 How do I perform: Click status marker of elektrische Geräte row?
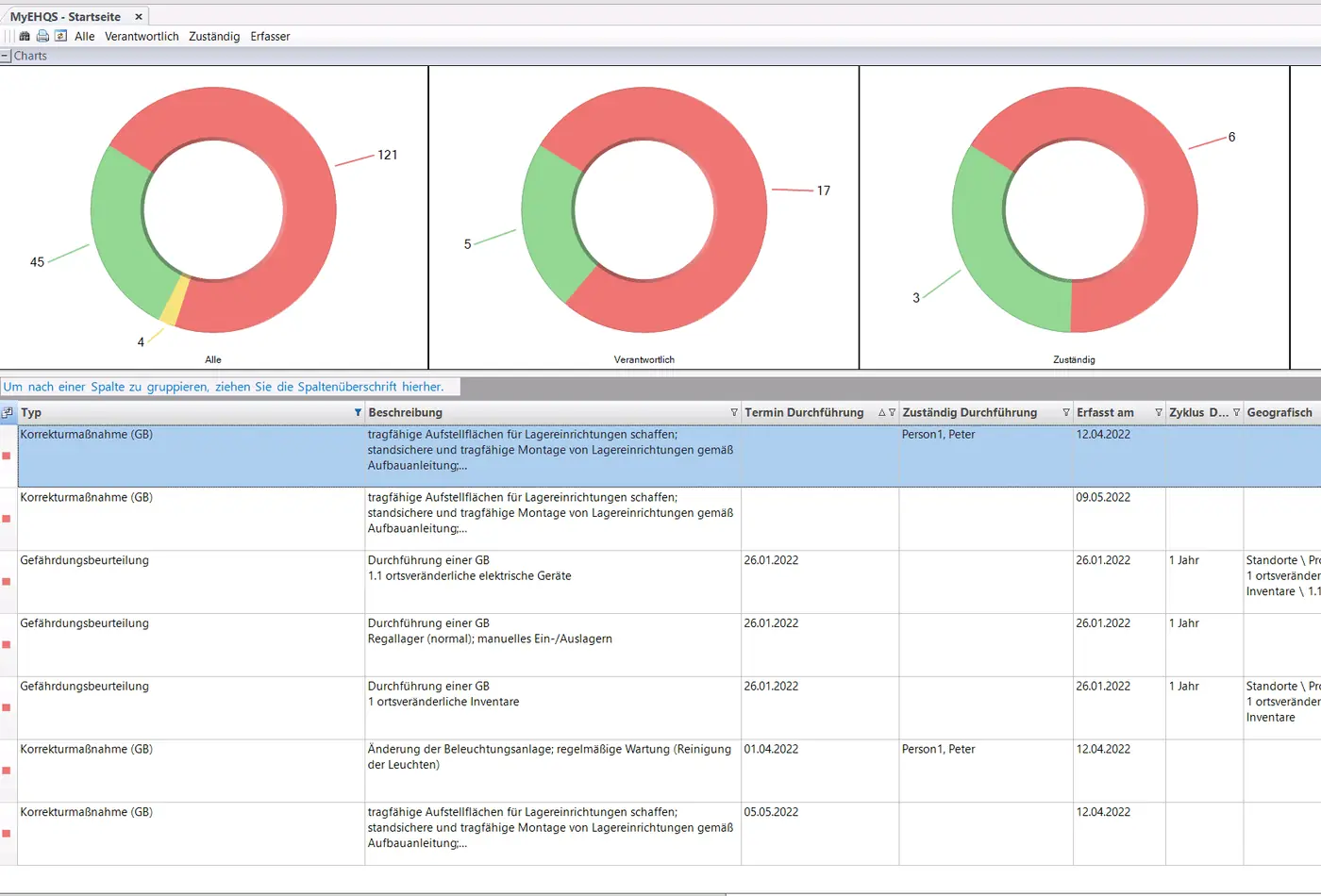pyautogui.click(x=7, y=582)
